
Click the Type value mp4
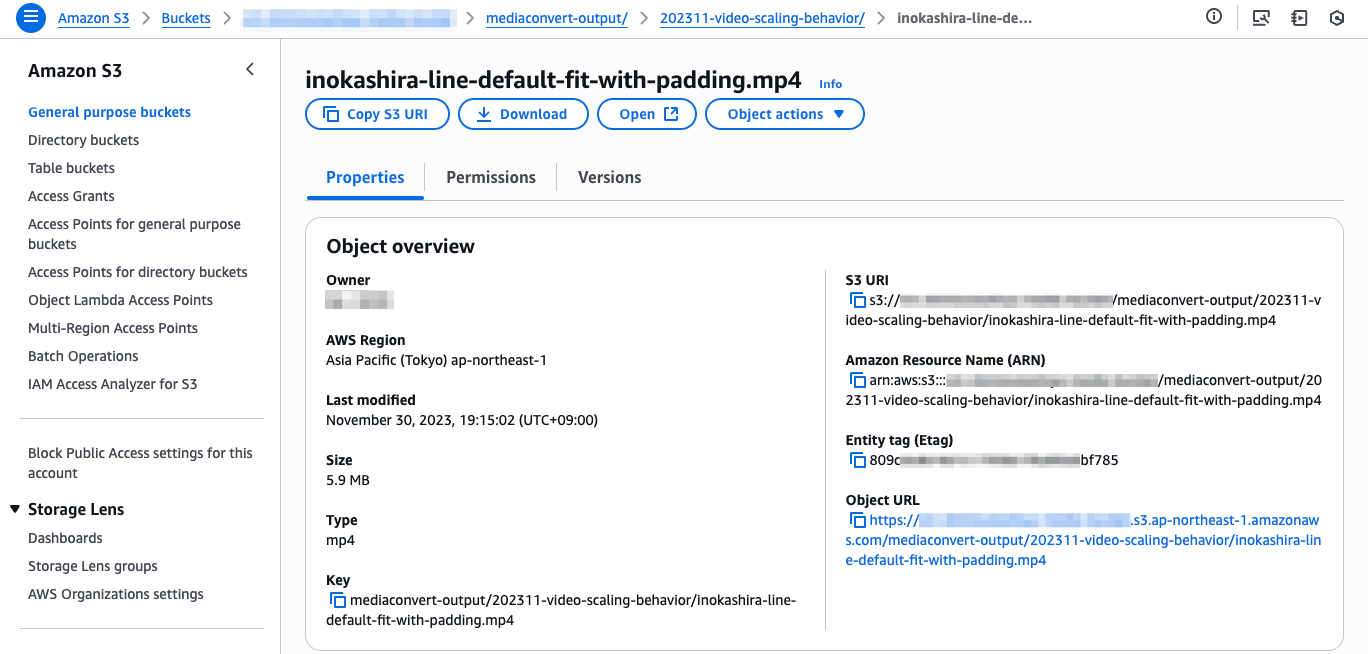(340, 540)
